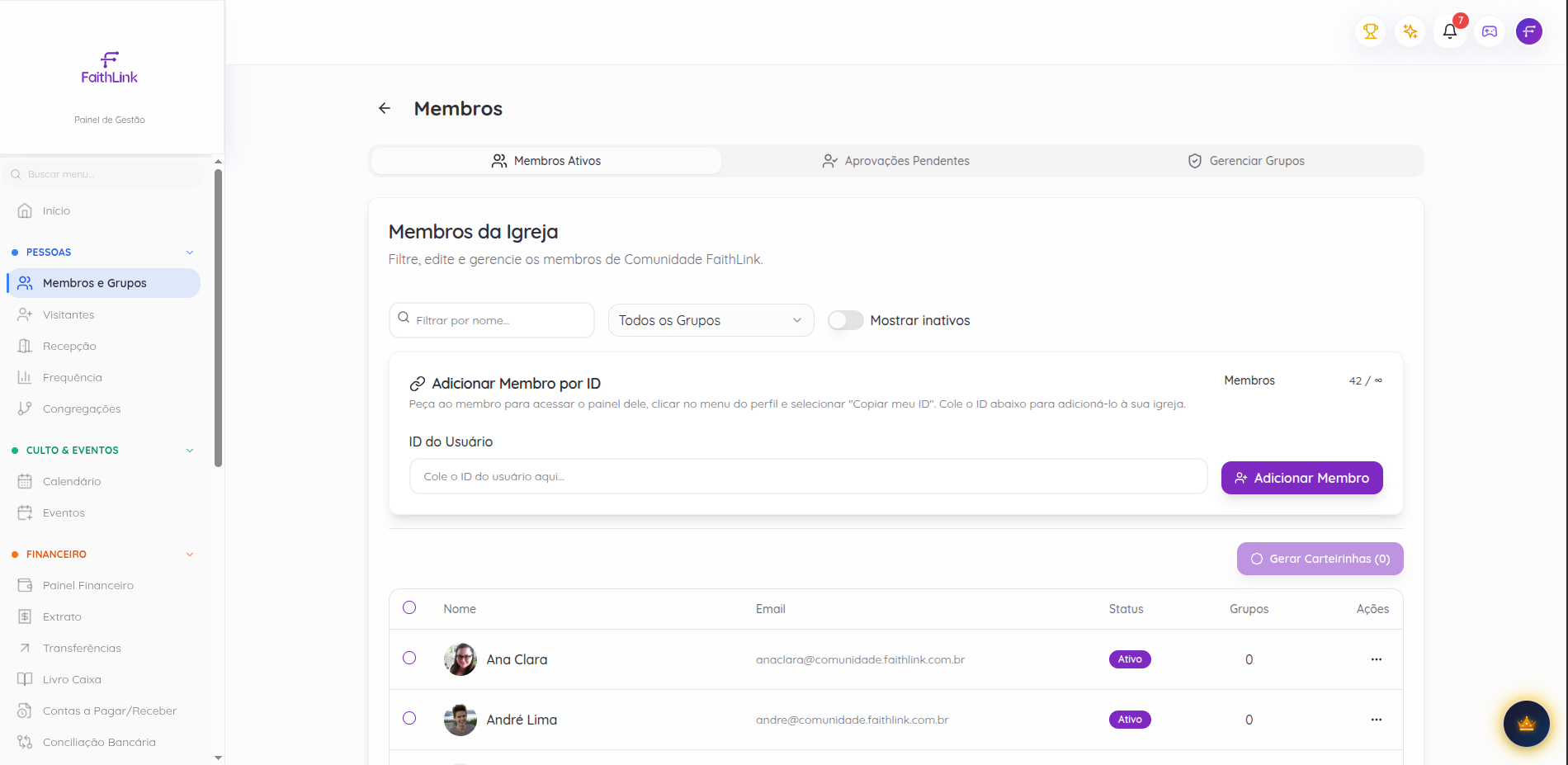Click the Email column header
This screenshot has width=1568, height=765.
coord(771,609)
